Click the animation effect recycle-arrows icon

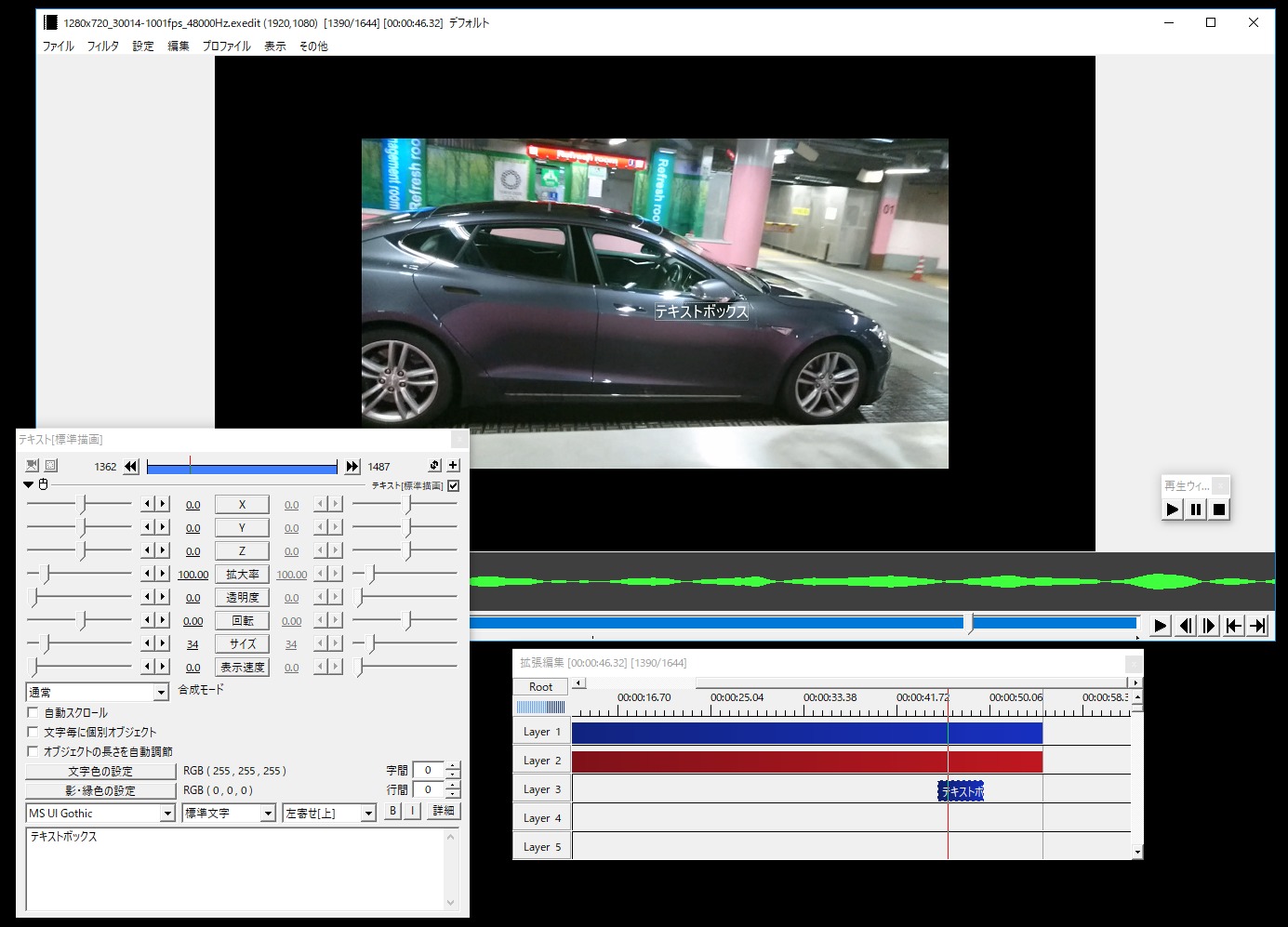tap(434, 466)
